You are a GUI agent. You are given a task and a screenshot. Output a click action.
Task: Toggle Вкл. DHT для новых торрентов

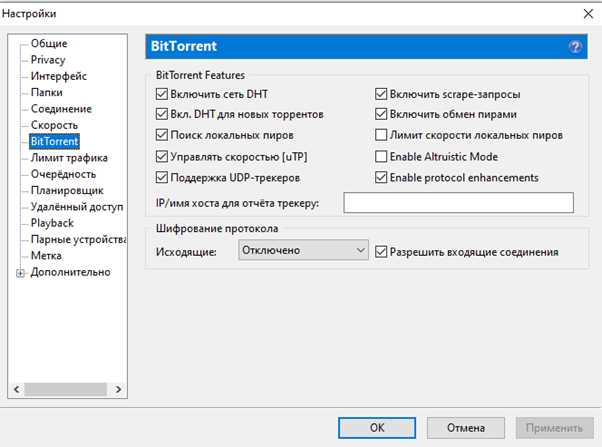(x=162, y=114)
